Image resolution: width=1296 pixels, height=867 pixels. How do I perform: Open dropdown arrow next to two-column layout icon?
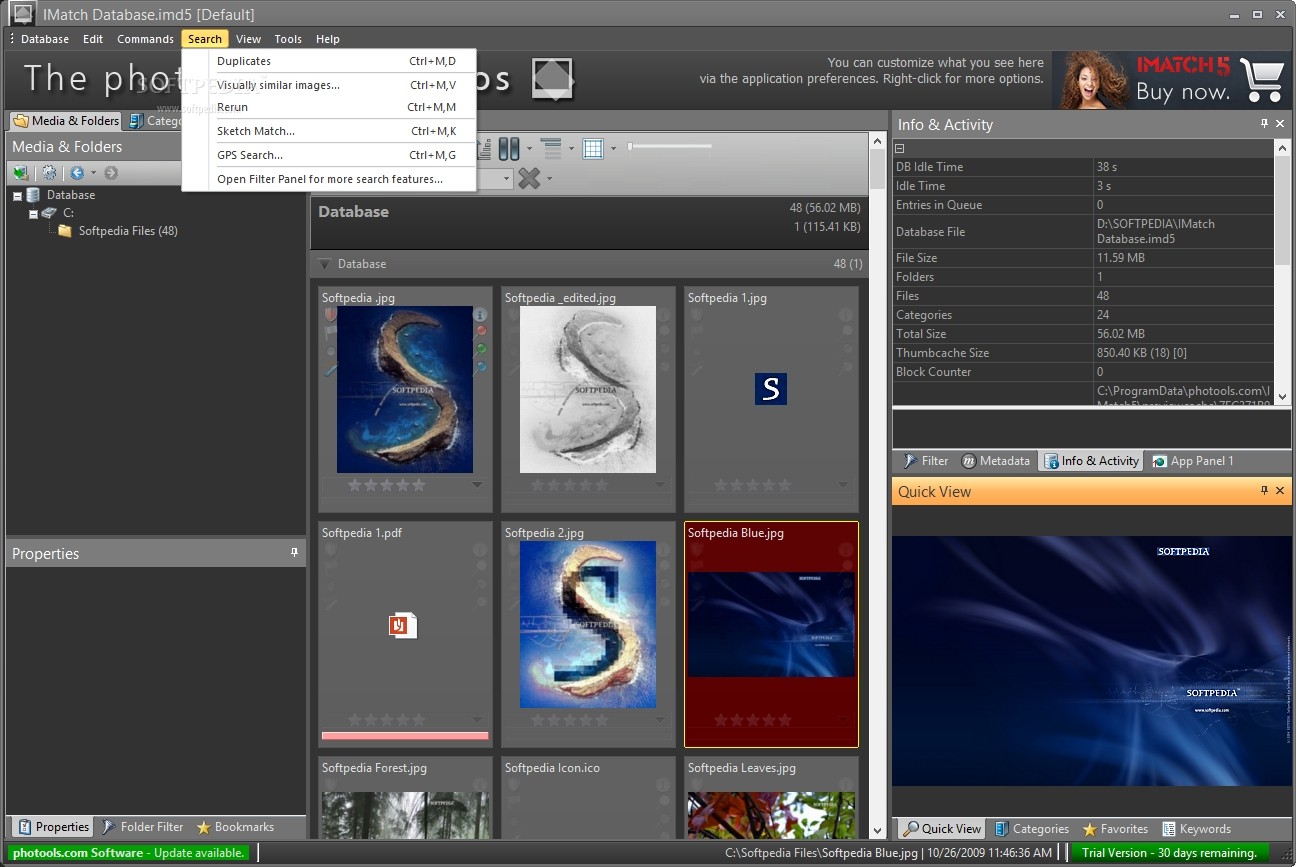tap(530, 150)
